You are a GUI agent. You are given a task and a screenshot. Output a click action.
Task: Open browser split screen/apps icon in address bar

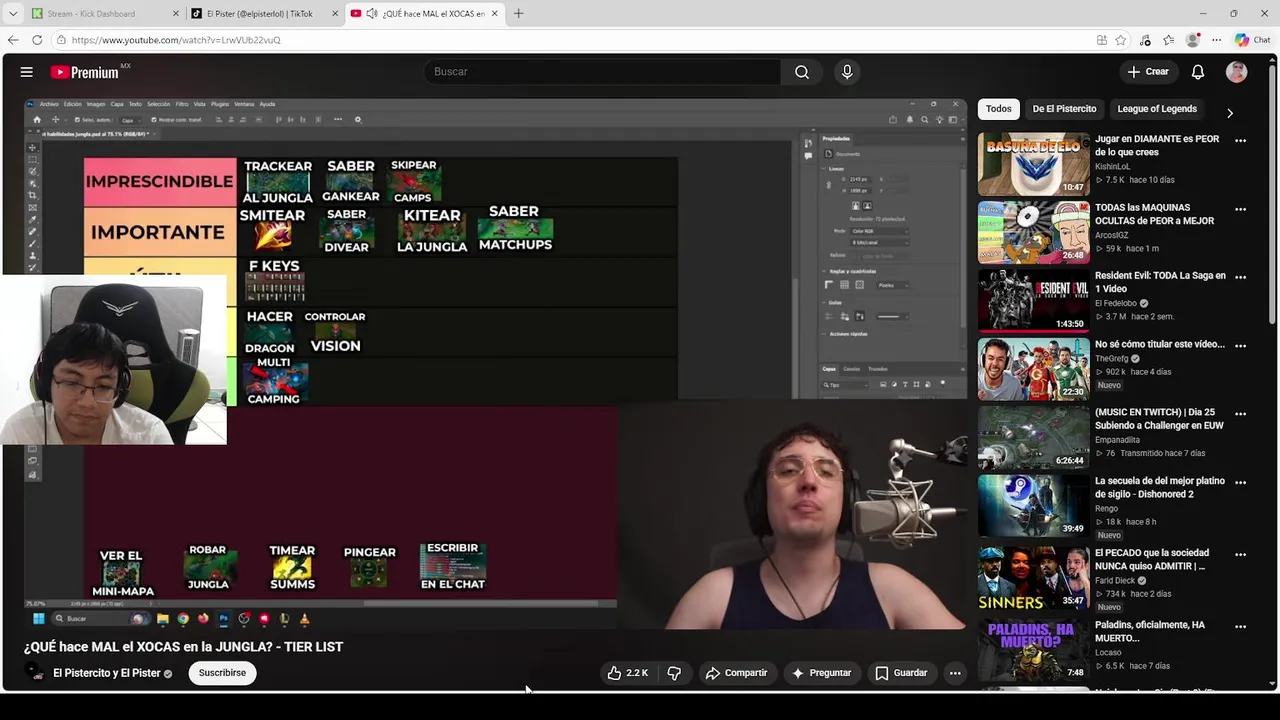click(x=1101, y=40)
